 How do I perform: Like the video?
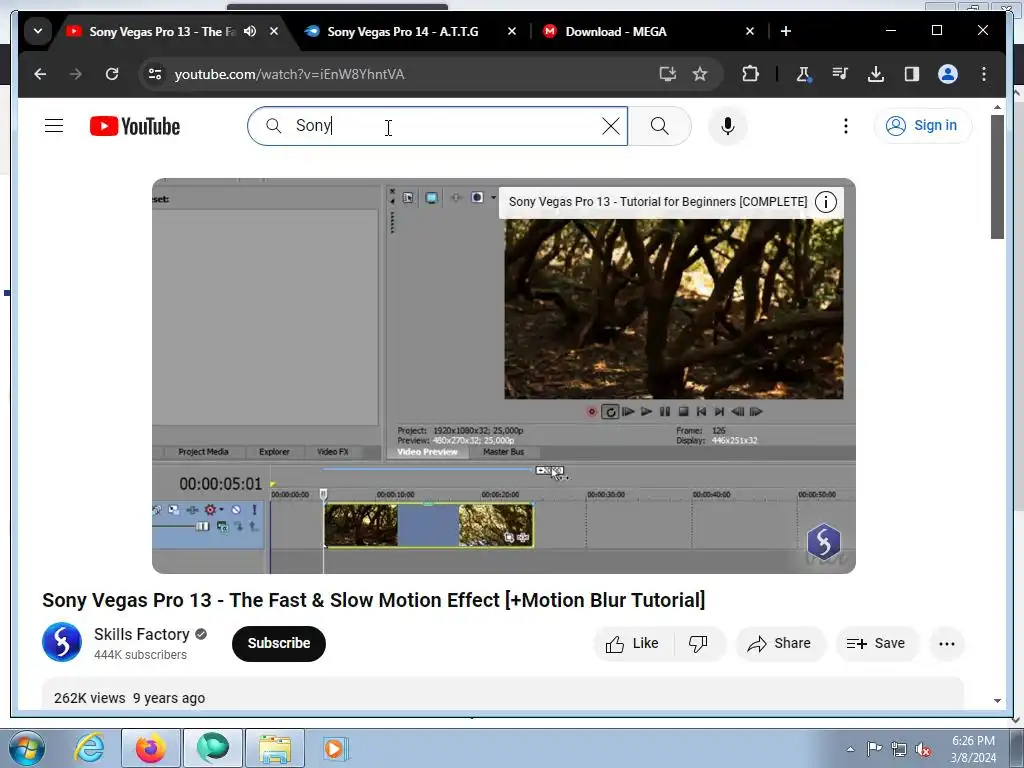[633, 644]
